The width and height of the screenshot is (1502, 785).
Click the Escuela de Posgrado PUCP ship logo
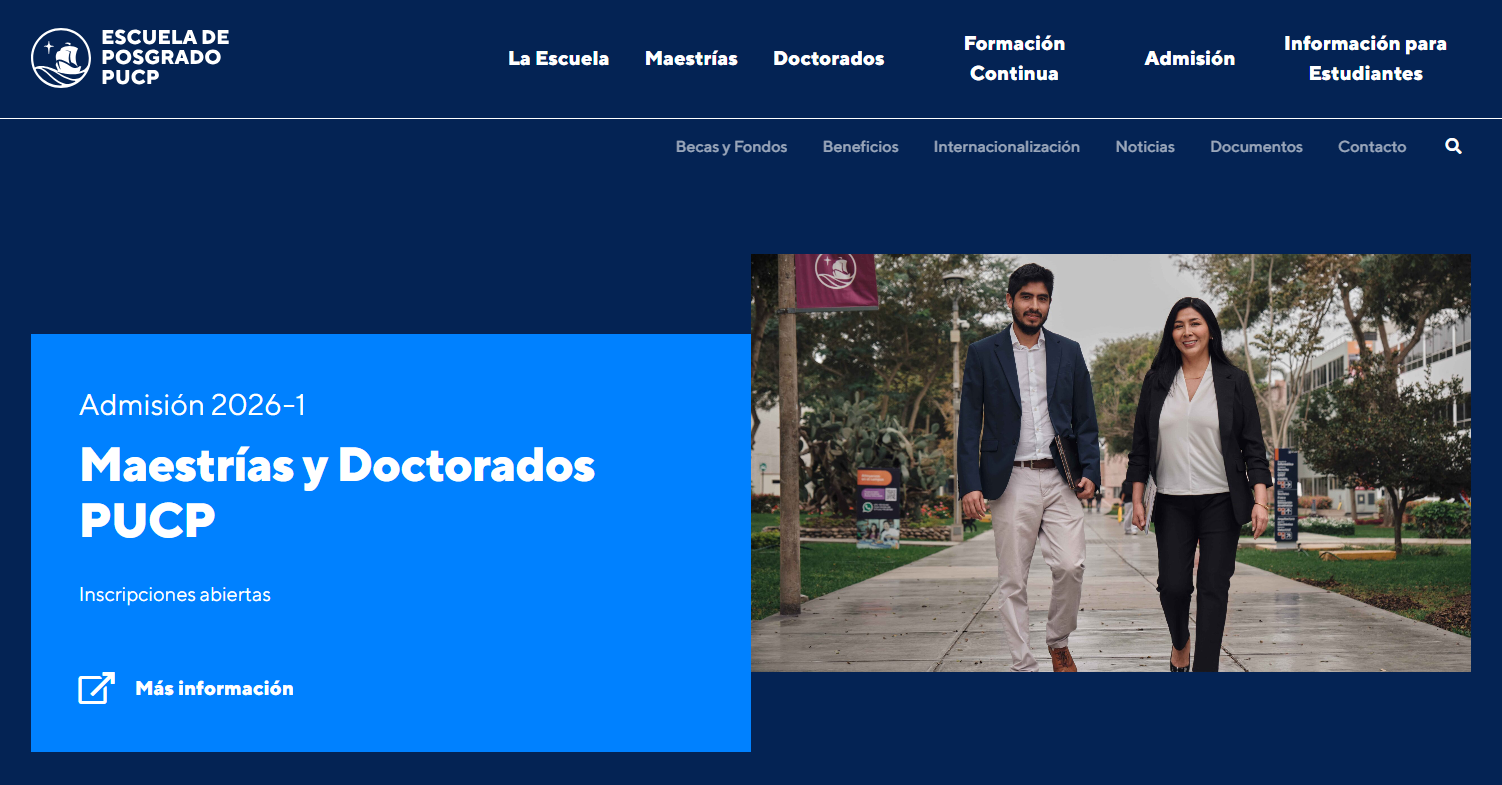coord(61,58)
